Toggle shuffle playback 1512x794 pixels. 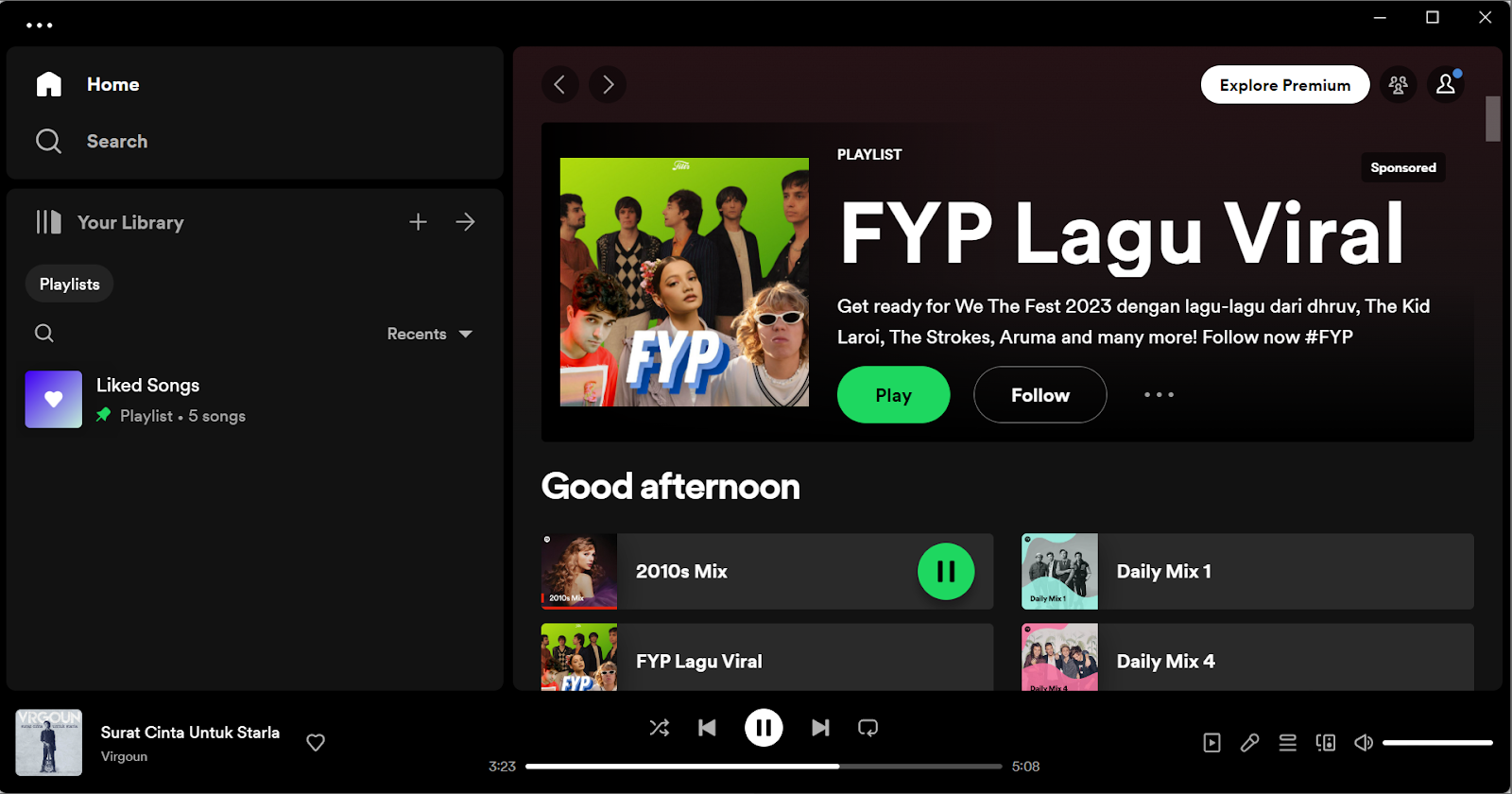point(660,728)
